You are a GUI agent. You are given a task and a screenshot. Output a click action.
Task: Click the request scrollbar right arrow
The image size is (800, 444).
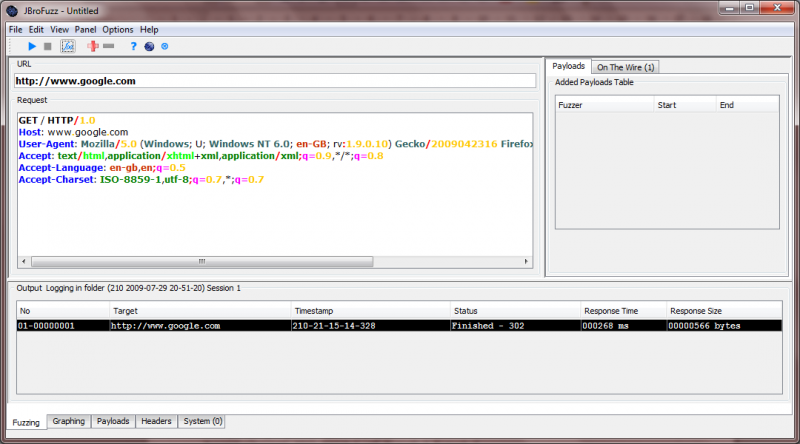(526, 261)
